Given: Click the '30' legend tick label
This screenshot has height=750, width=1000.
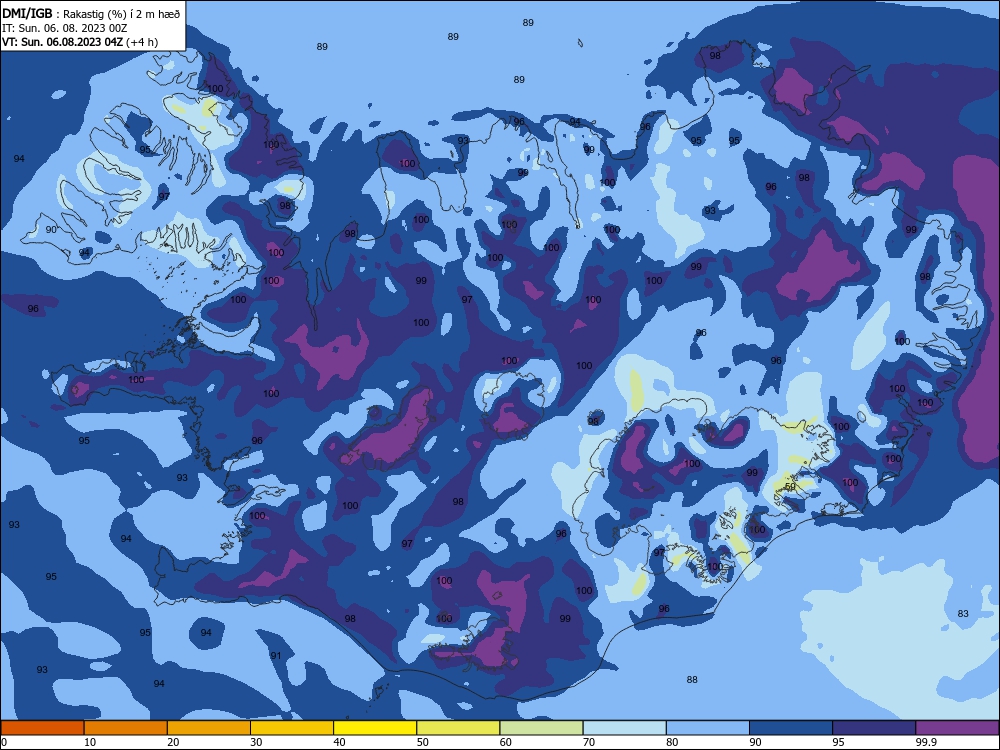Looking at the screenshot, I should [x=256, y=742].
